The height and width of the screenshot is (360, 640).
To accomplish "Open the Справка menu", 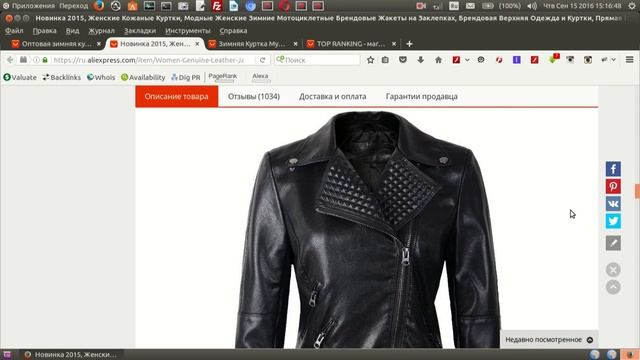I will click(233, 31).
